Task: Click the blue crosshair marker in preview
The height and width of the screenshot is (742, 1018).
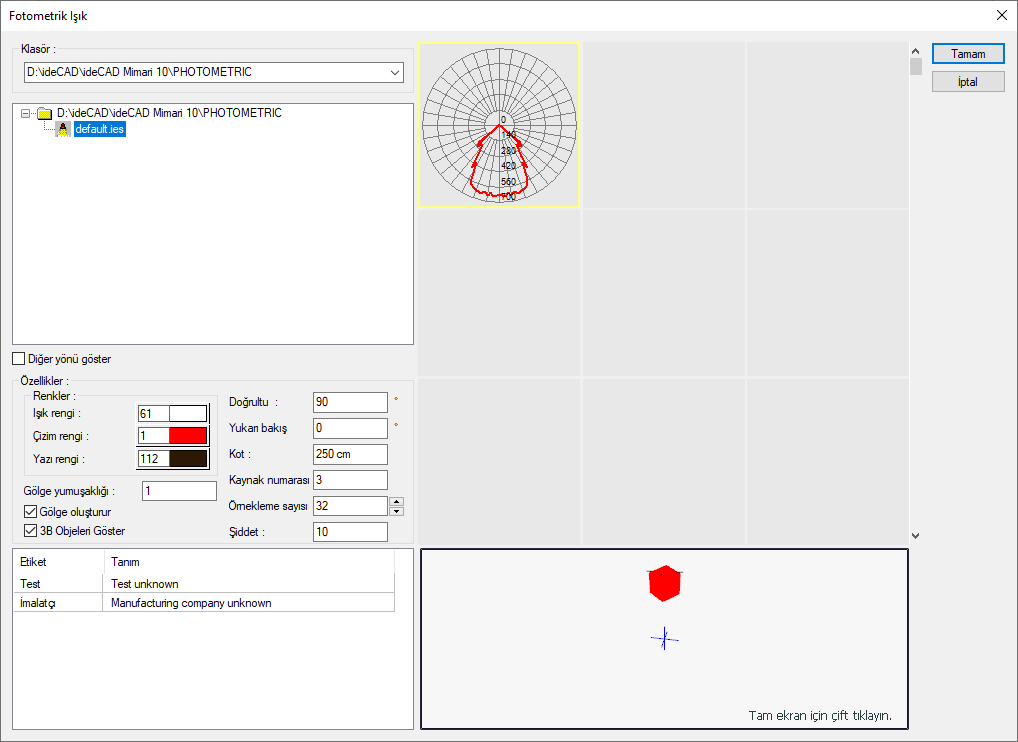Action: 665,639
